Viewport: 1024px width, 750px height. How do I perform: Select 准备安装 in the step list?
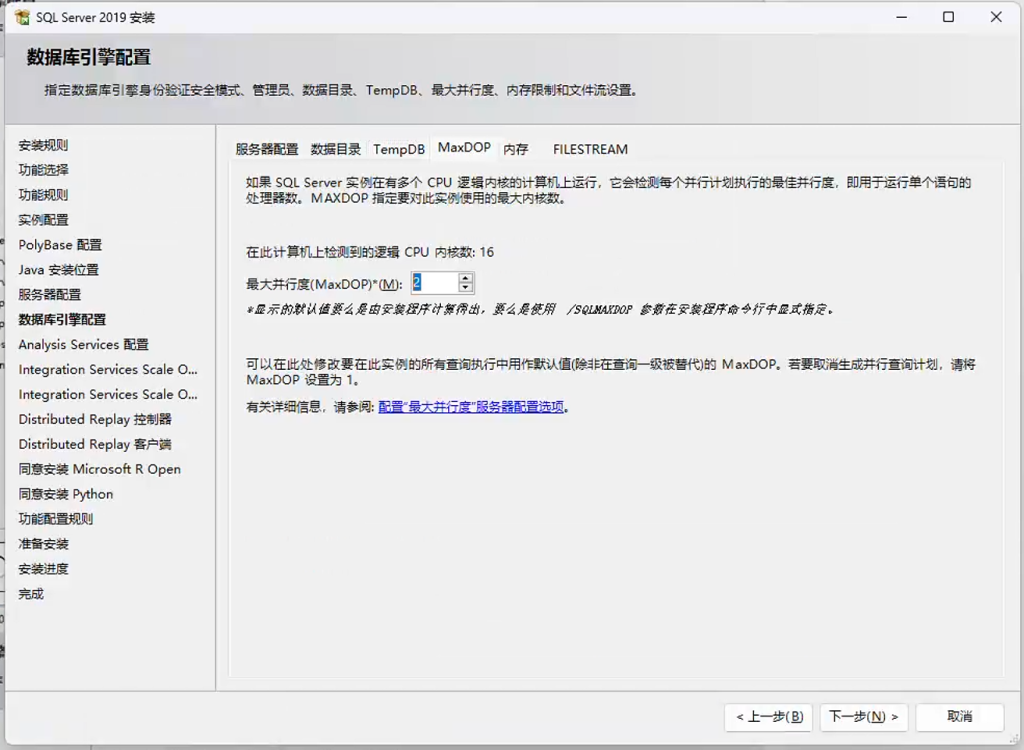(x=43, y=544)
